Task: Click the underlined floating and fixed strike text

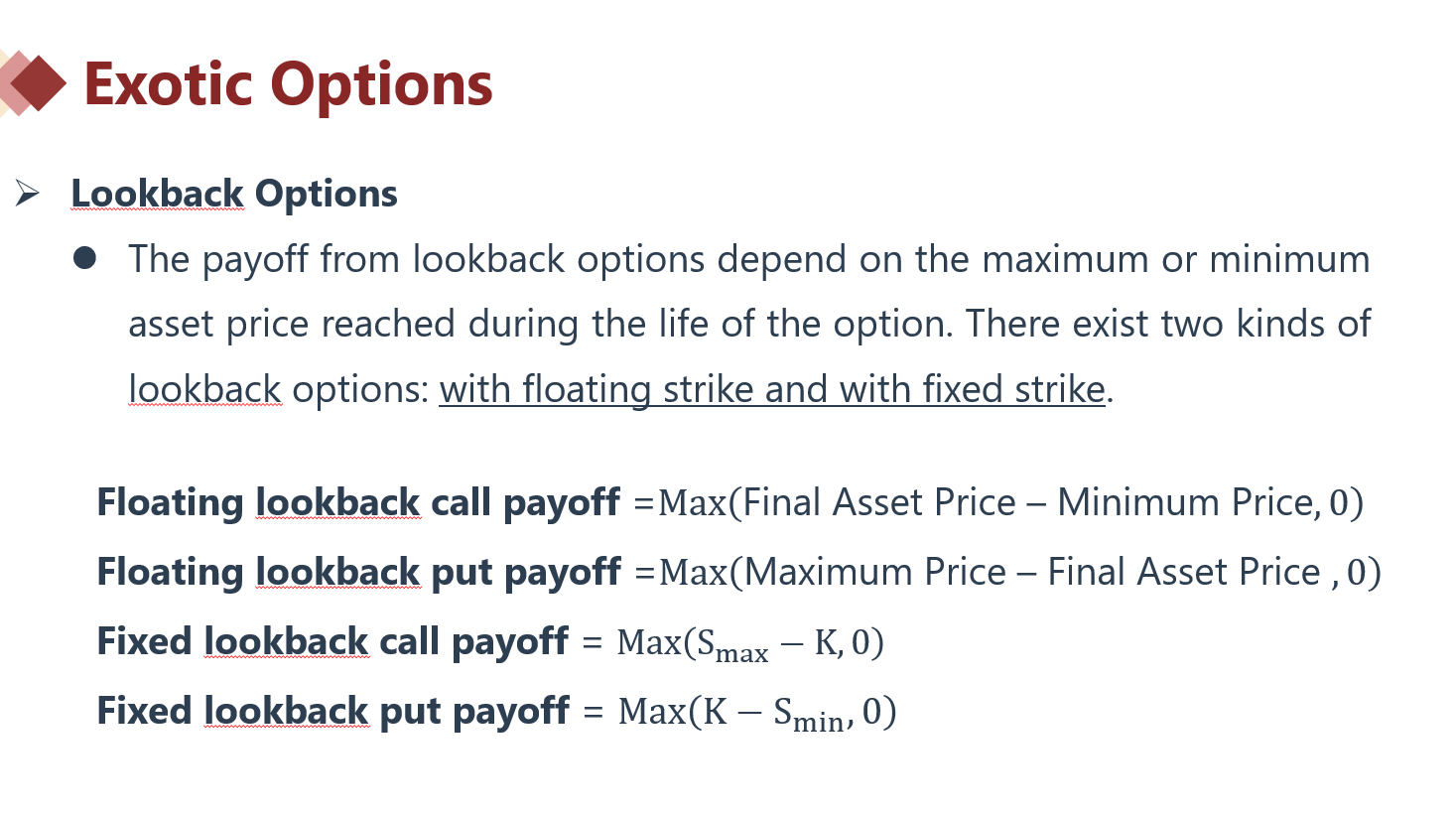Action: 772,389
